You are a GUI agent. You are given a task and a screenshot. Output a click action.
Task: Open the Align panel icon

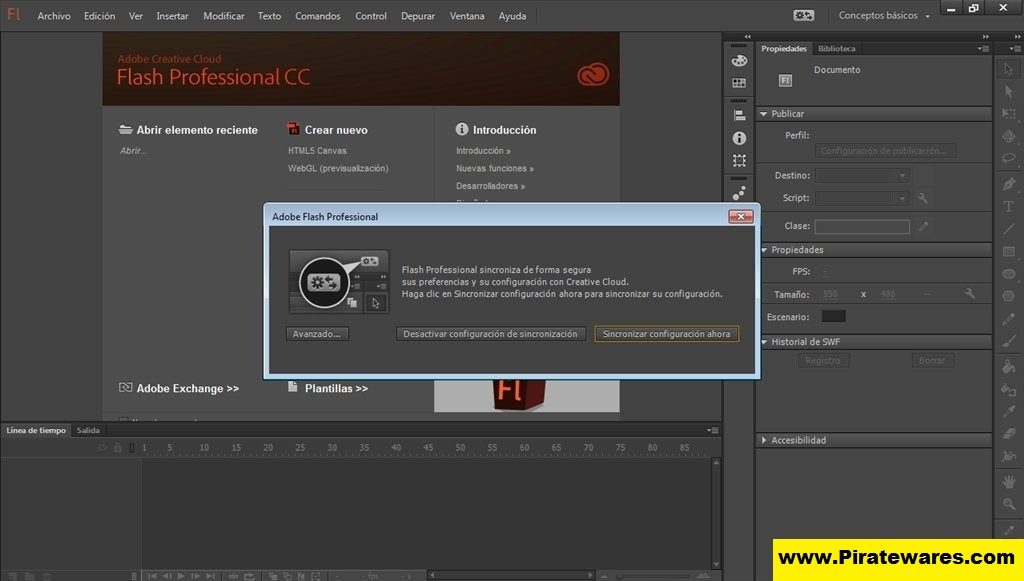click(739, 116)
